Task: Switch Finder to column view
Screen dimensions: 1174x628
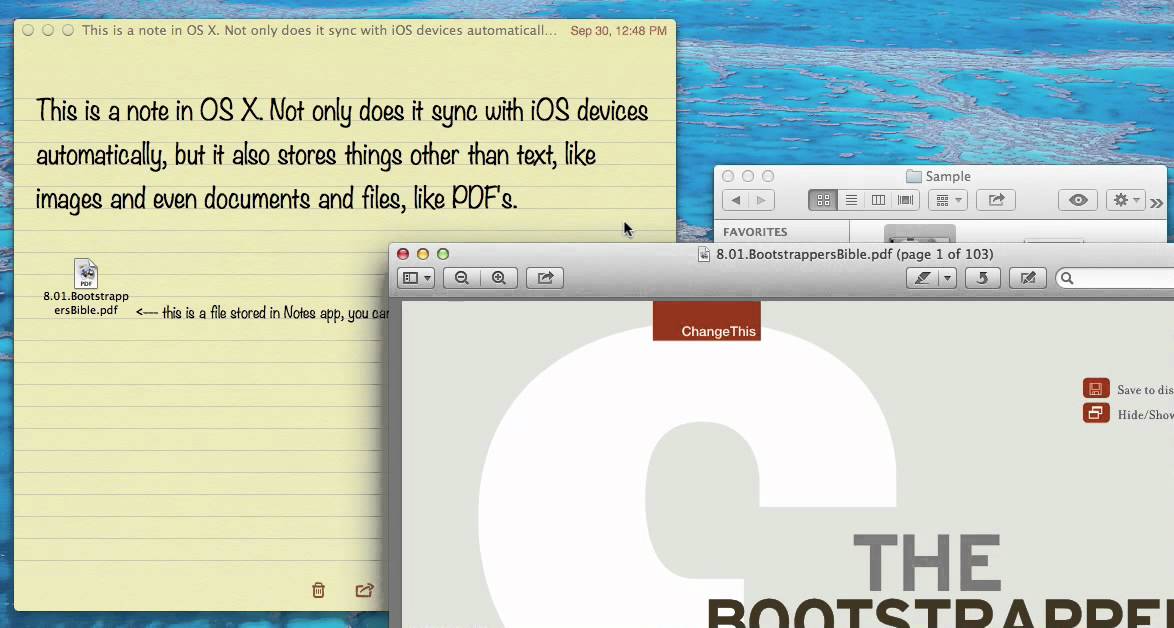Action: tap(878, 200)
